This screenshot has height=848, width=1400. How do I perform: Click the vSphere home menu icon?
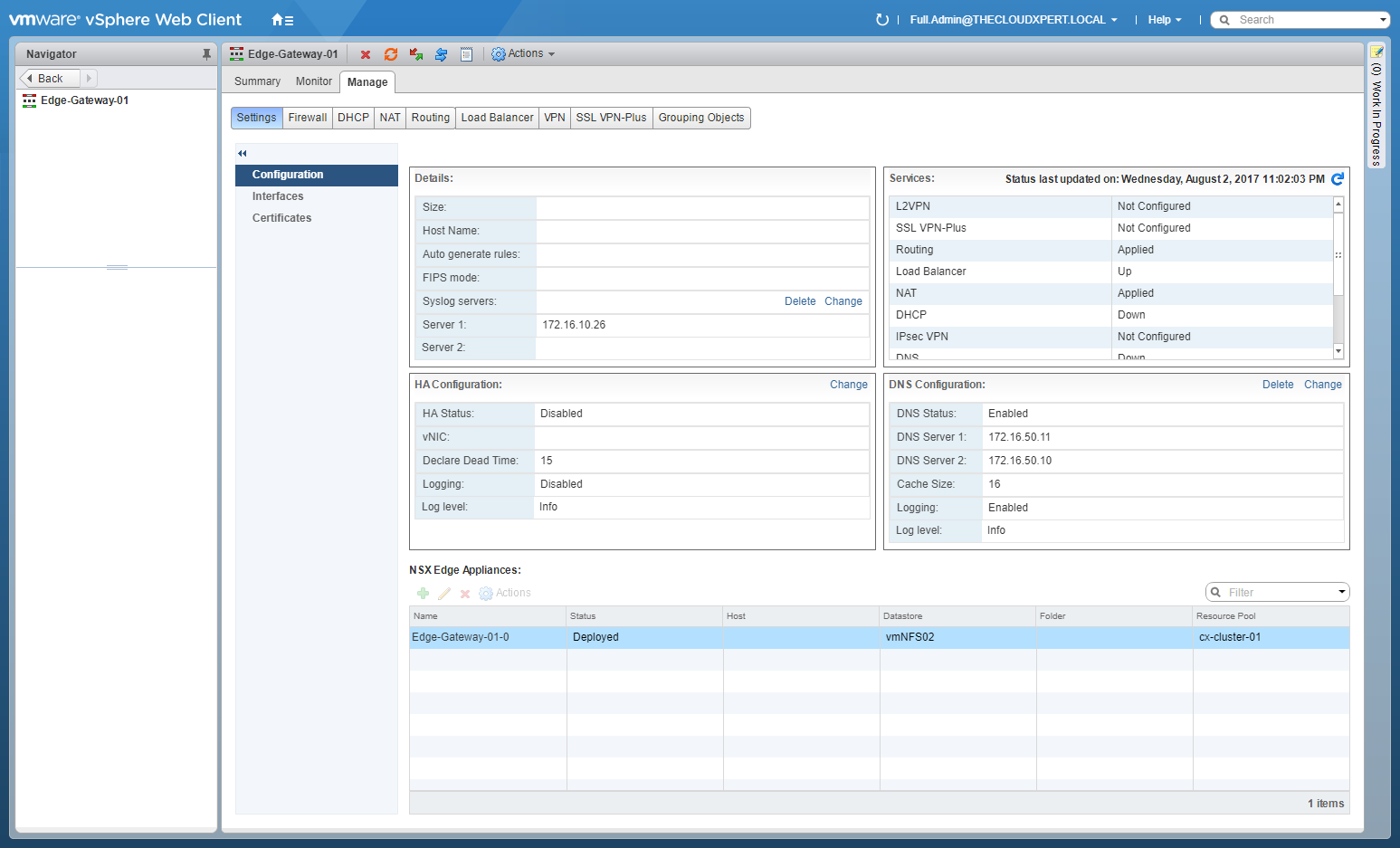[281, 20]
